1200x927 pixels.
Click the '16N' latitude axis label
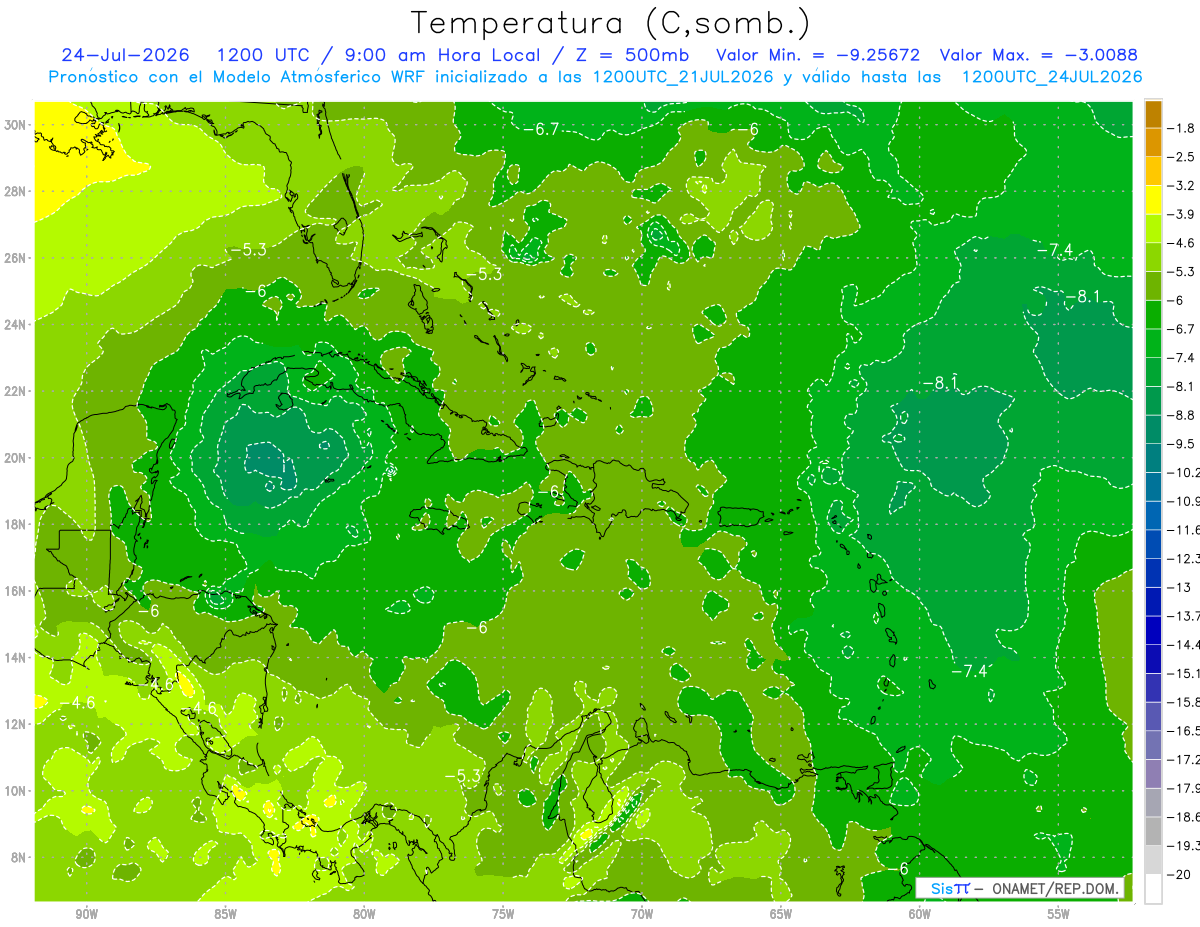[x=16, y=591]
